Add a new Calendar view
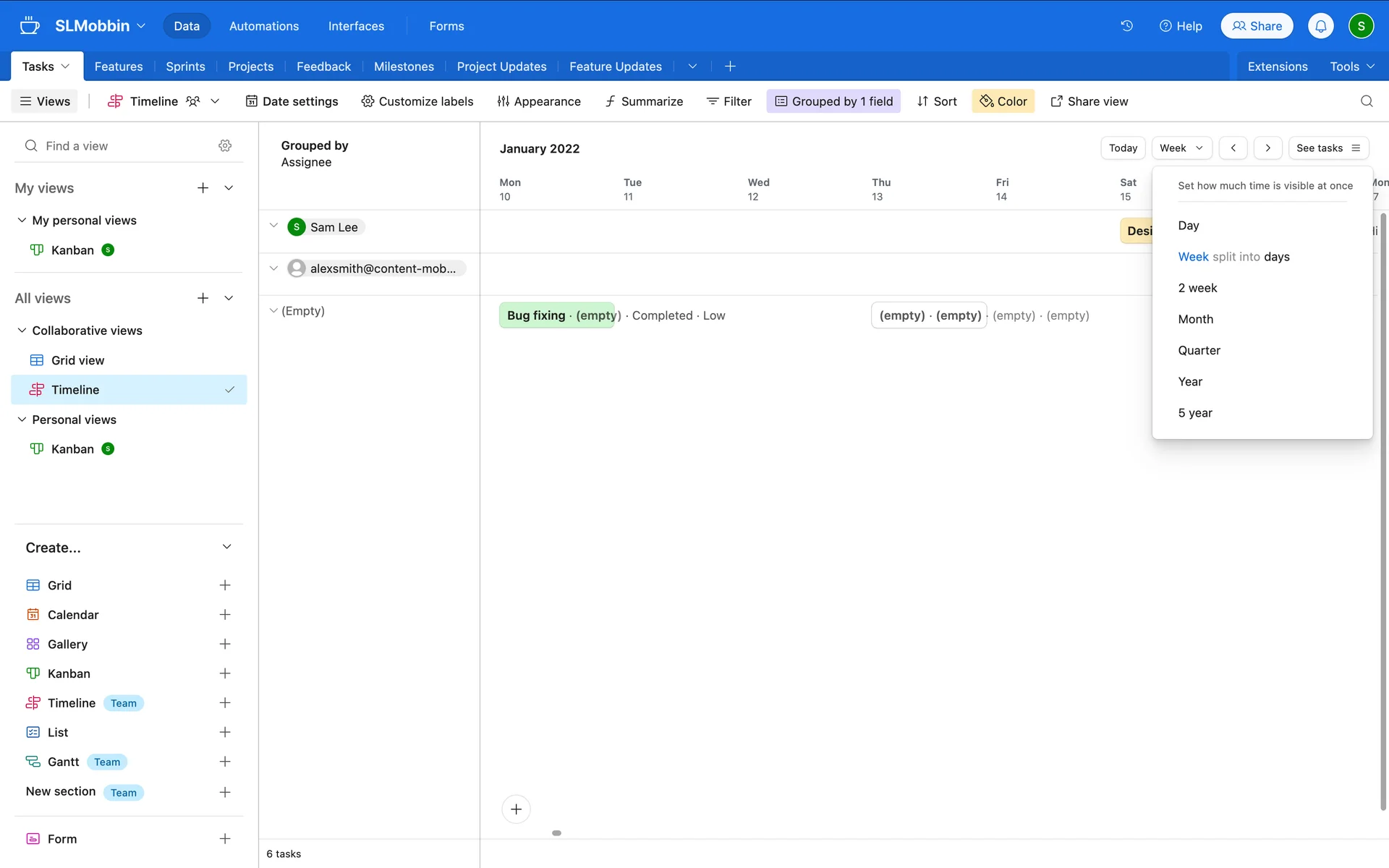 click(x=225, y=615)
